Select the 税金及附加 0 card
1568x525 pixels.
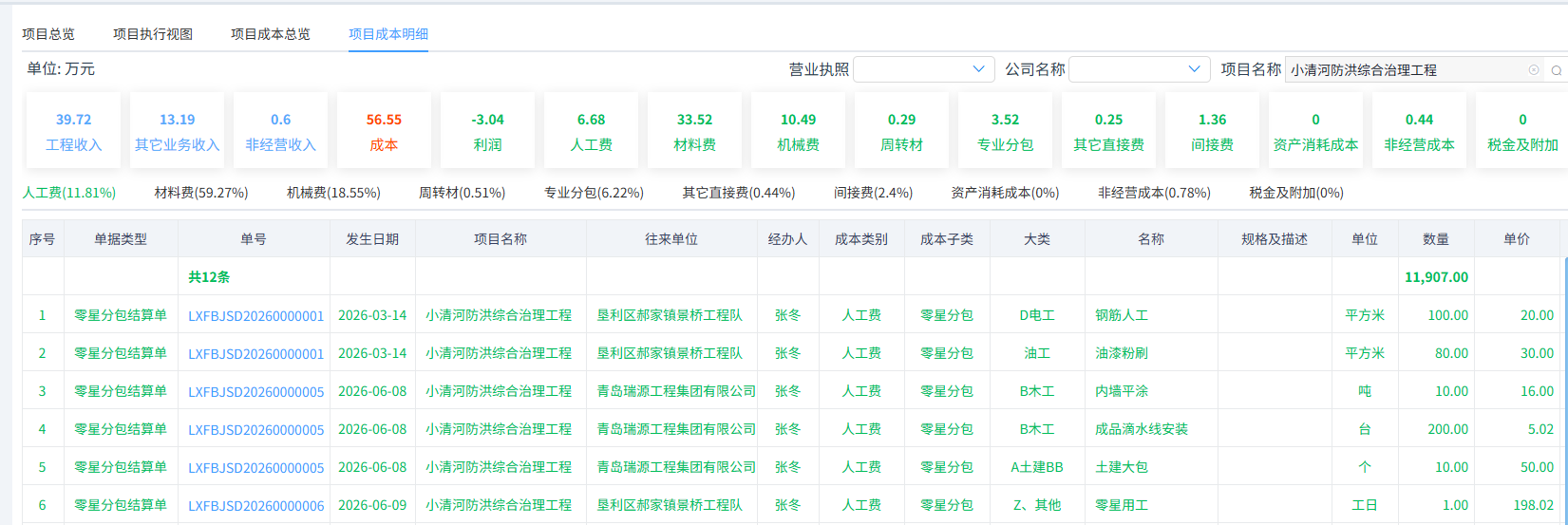tap(1522, 131)
